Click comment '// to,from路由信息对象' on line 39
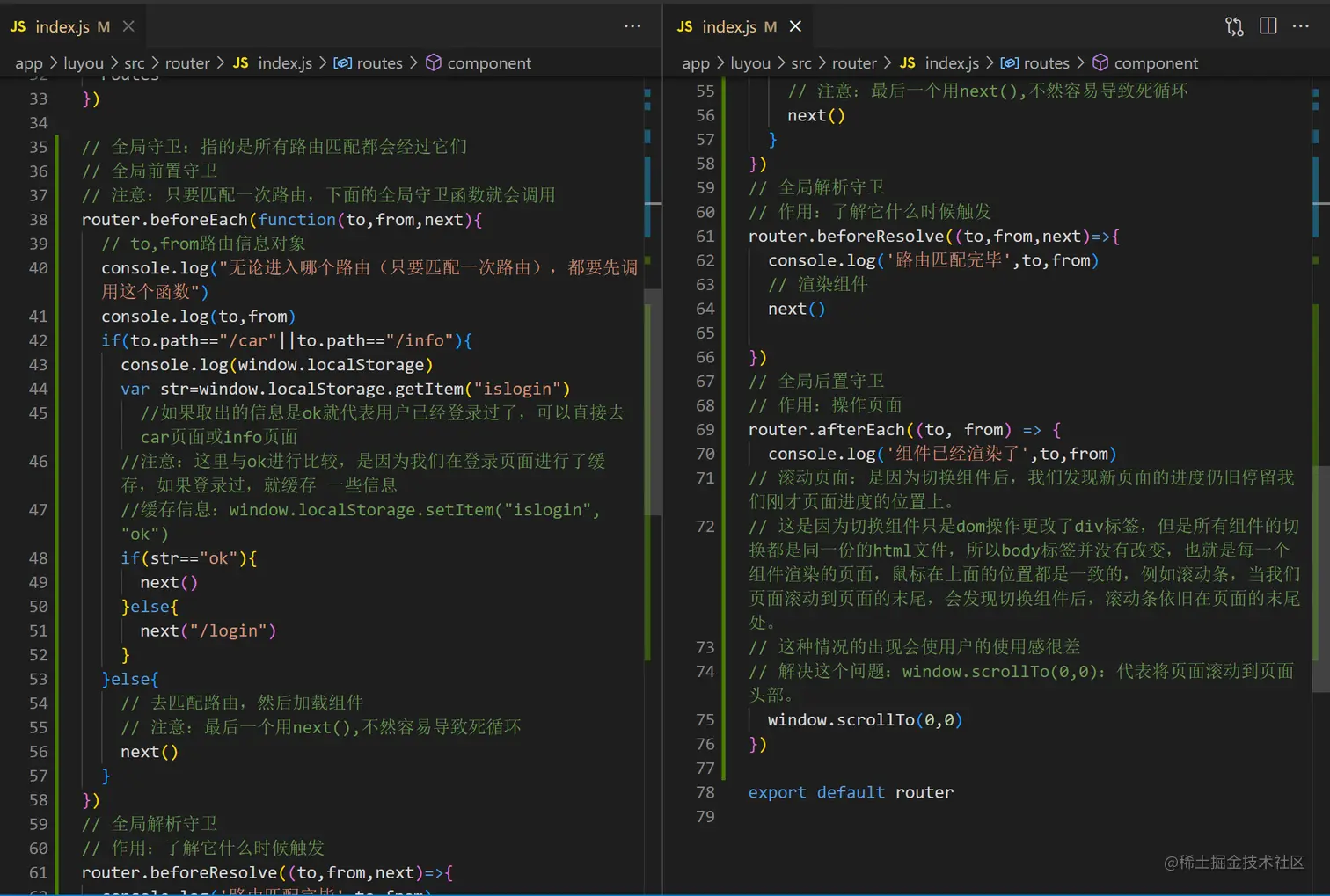 (204, 244)
